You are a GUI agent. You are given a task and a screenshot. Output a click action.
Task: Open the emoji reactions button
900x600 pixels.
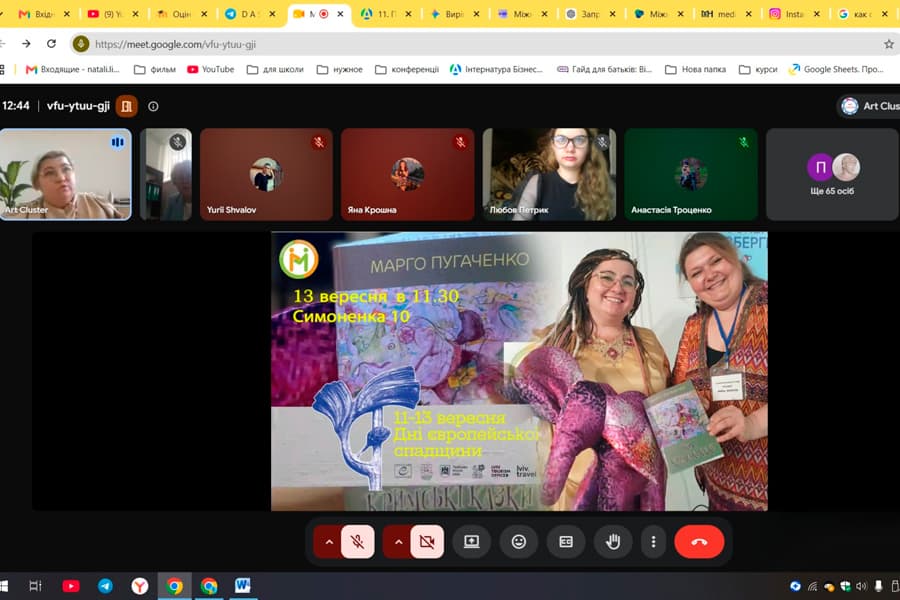click(519, 541)
